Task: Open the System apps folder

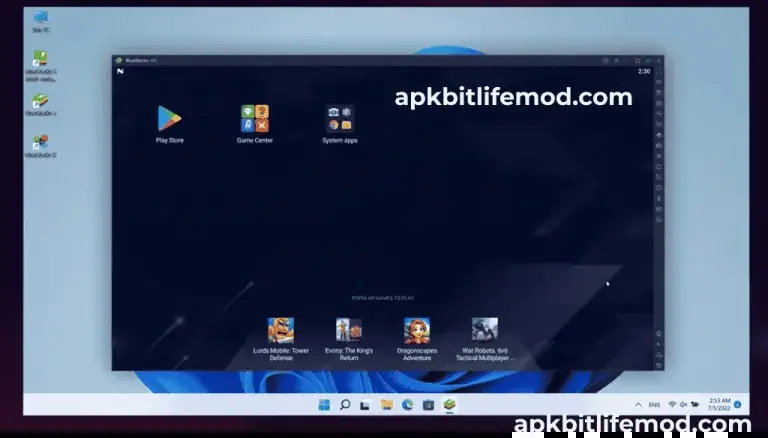Action: (x=340, y=119)
